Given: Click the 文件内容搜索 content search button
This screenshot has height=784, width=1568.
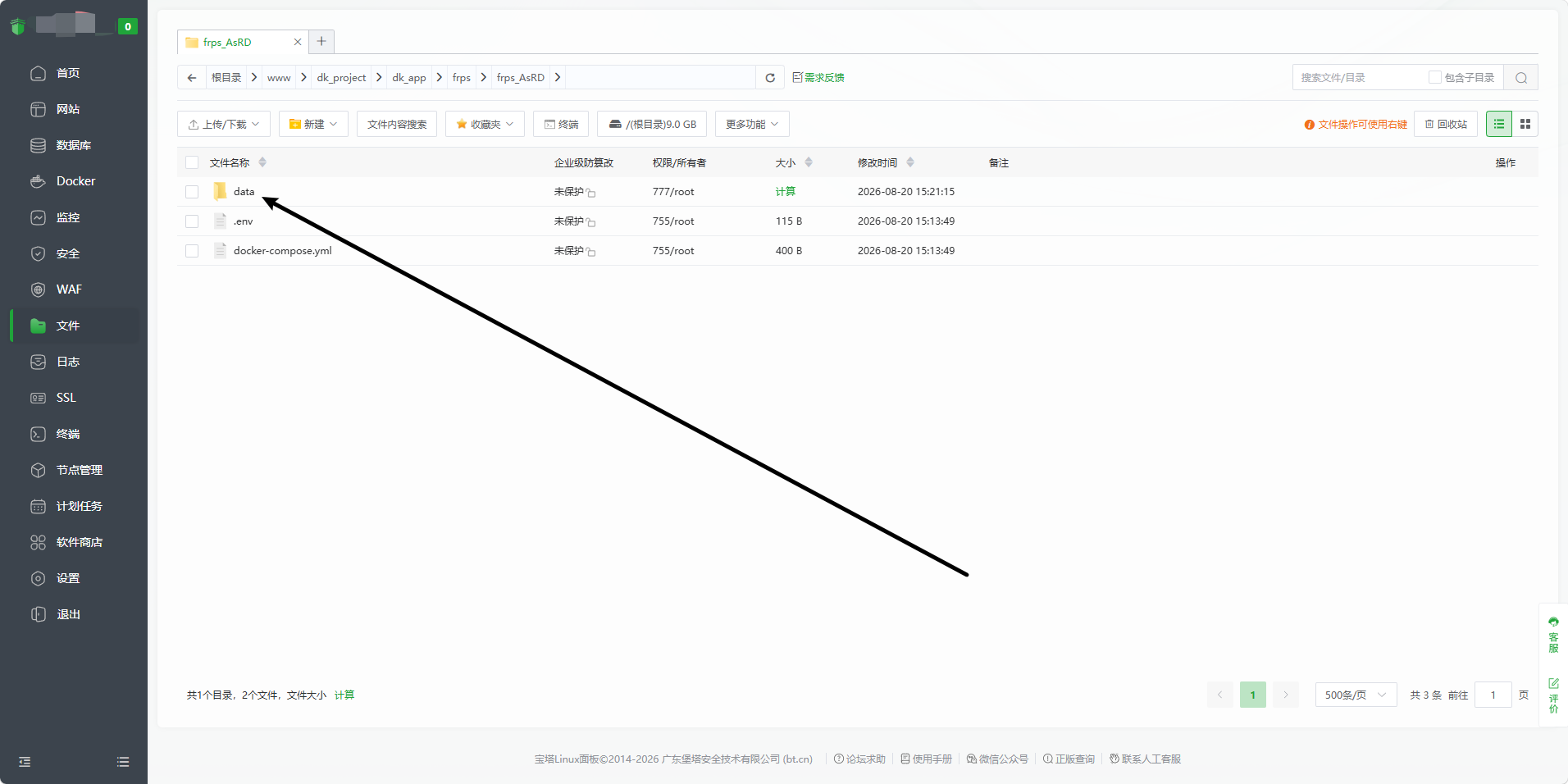Looking at the screenshot, I should click(397, 124).
